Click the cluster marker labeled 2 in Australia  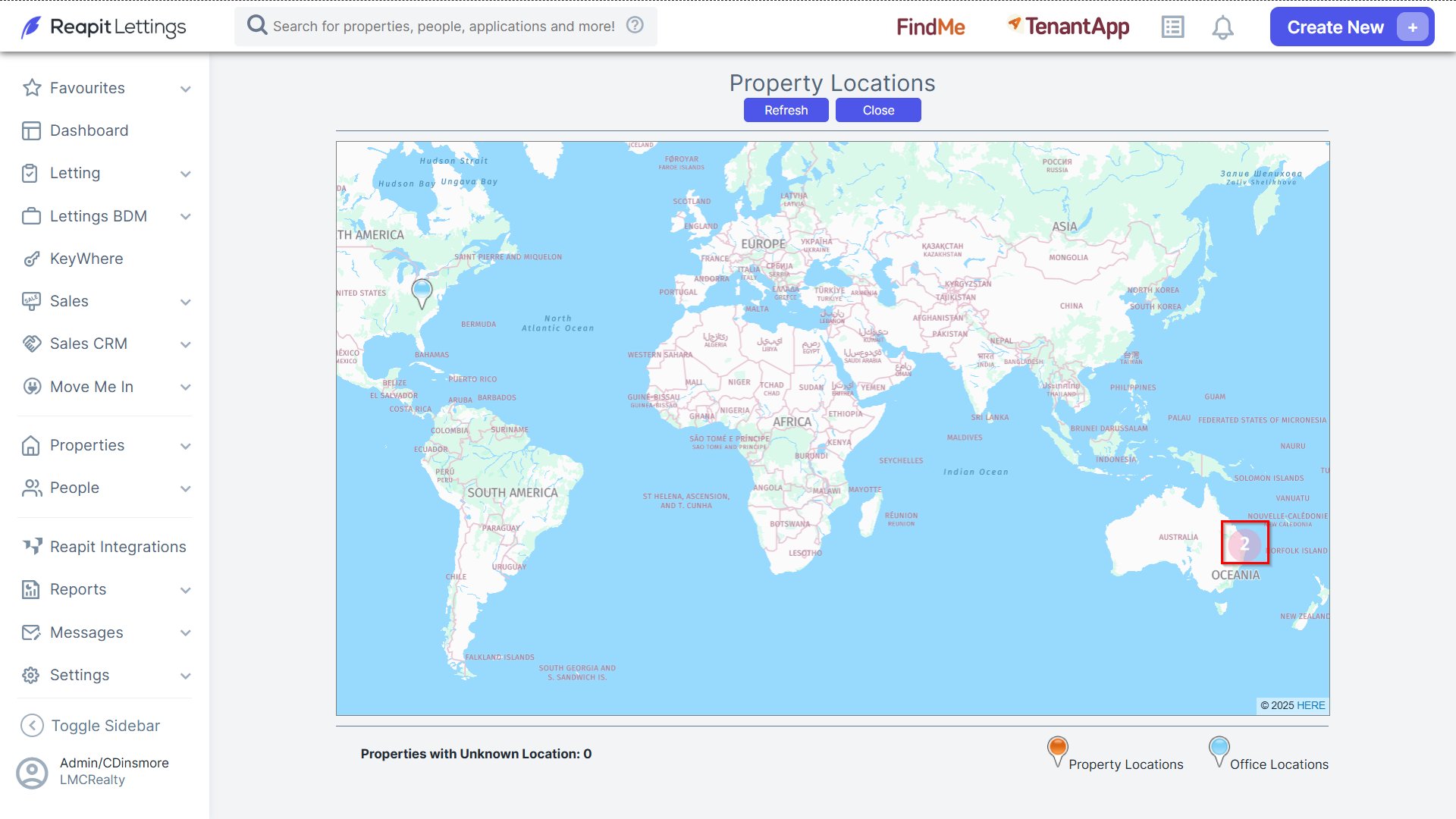point(1244,544)
